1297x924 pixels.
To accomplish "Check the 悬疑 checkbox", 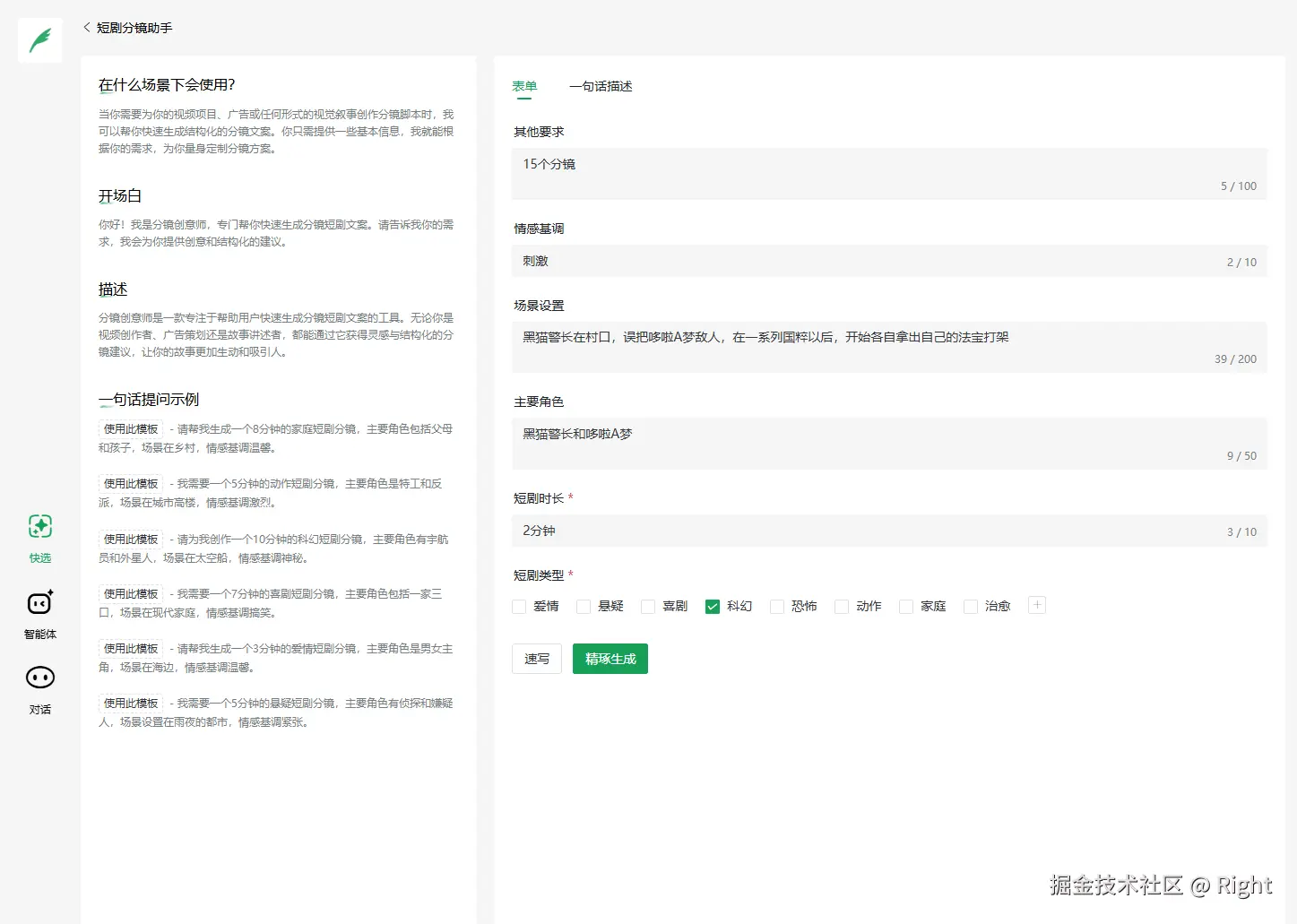I will (584, 607).
